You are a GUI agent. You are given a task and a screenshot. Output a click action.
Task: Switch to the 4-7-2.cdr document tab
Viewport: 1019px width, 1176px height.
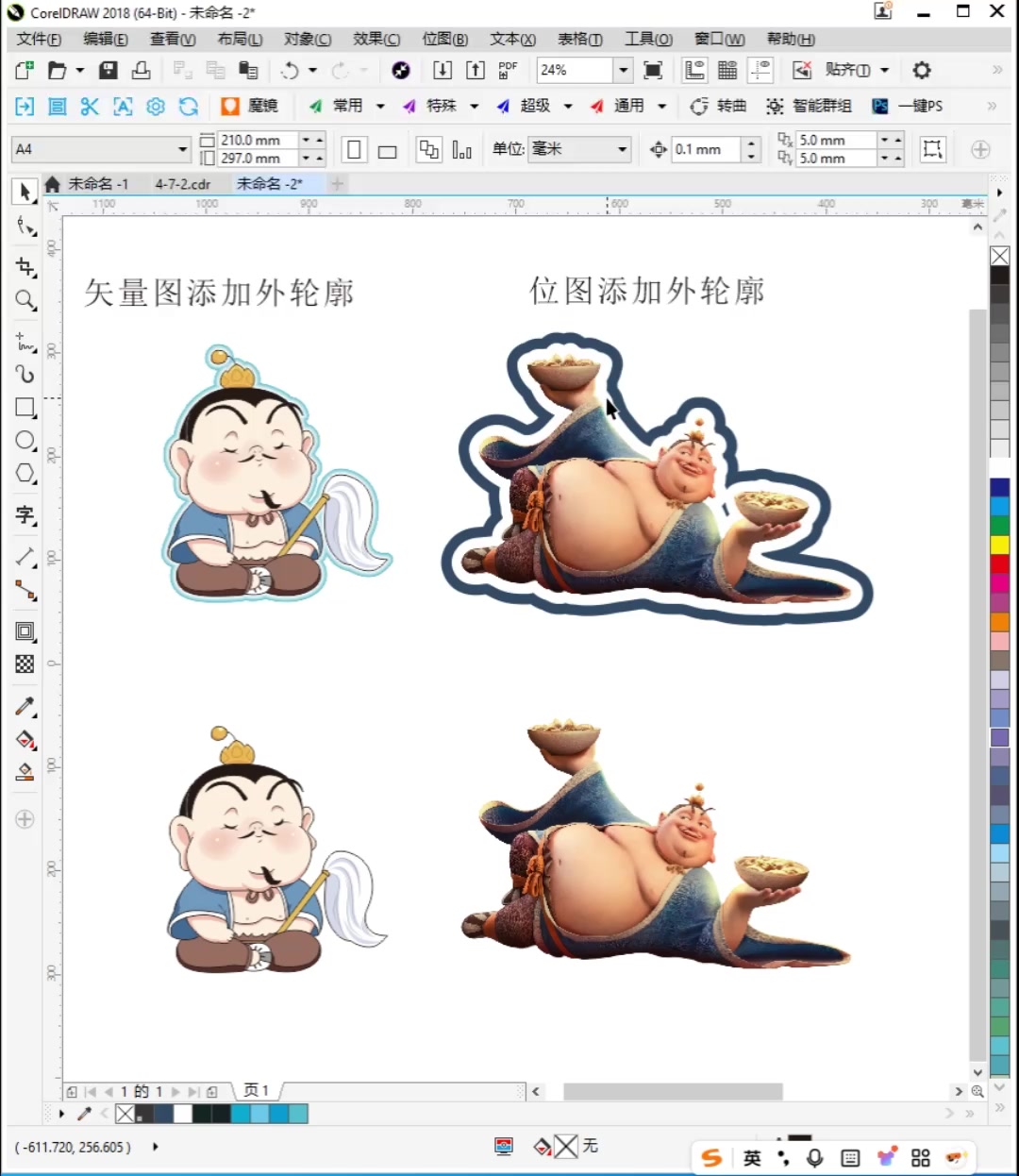point(184,184)
